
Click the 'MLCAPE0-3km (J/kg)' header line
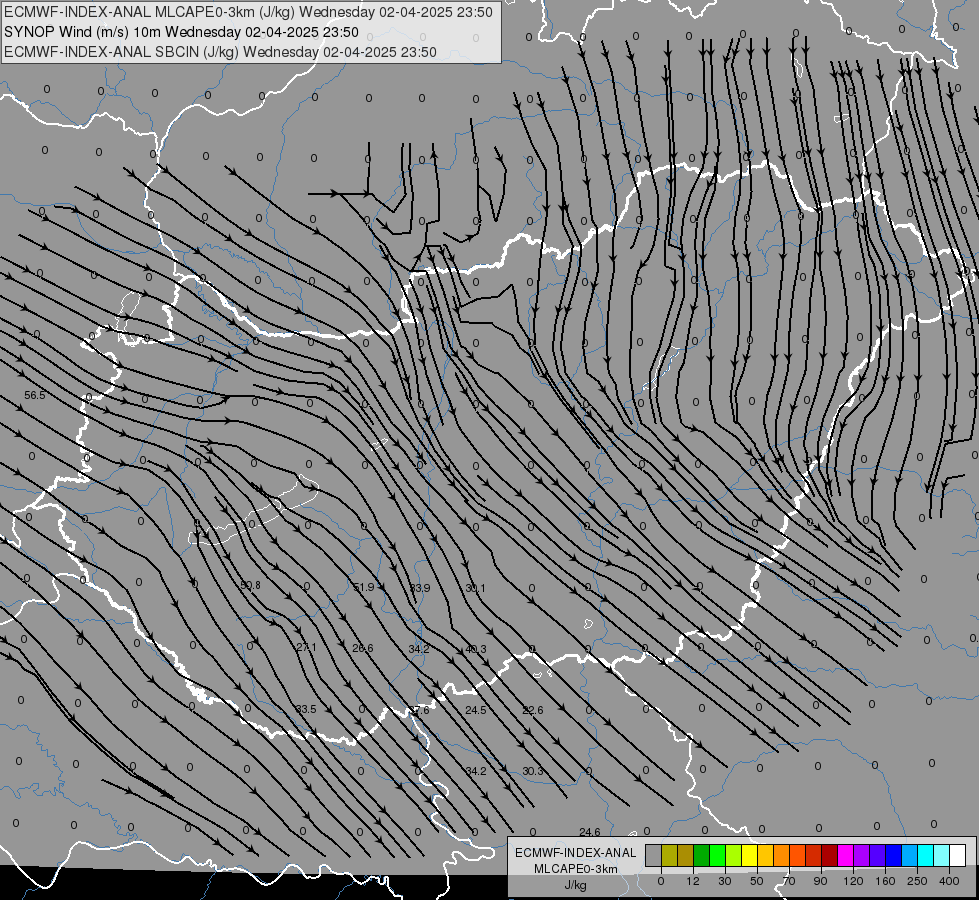(248, 12)
